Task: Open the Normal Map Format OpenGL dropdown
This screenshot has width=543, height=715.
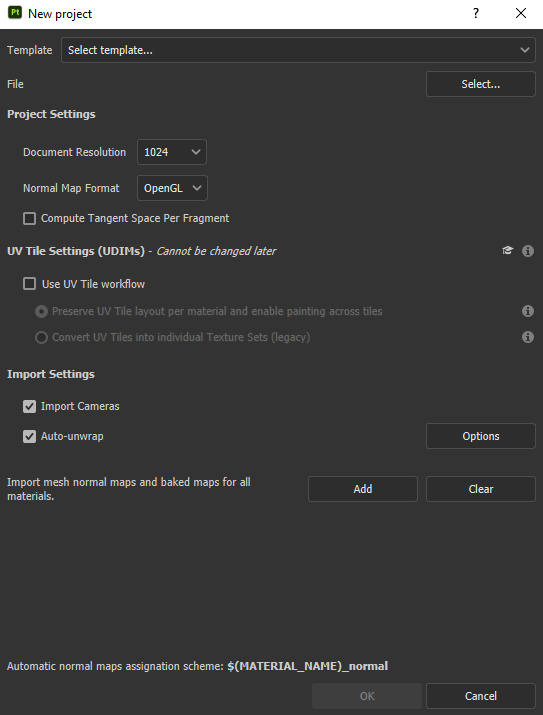Action: (x=172, y=188)
